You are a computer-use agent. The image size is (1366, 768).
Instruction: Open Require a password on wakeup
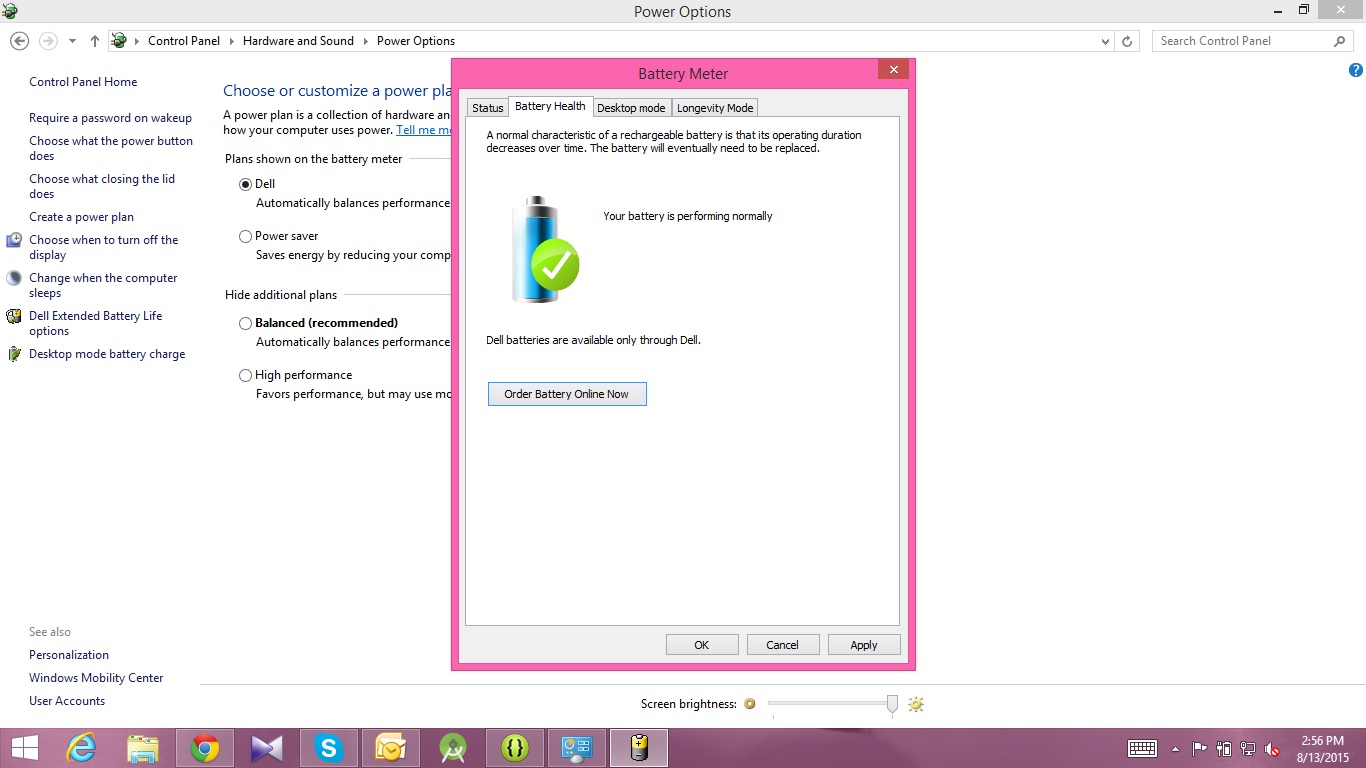[110, 118]
